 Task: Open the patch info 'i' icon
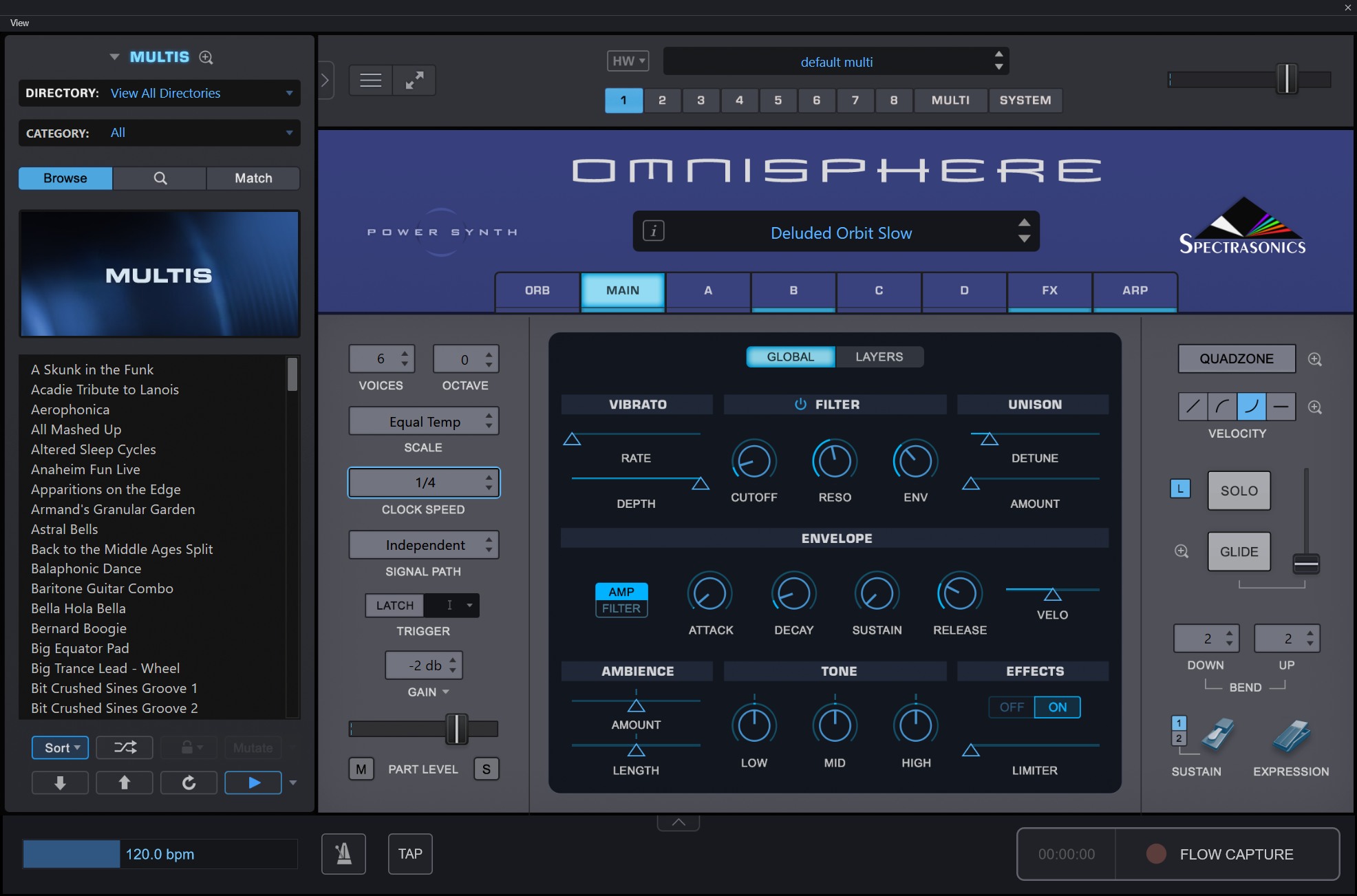point(654,231)
